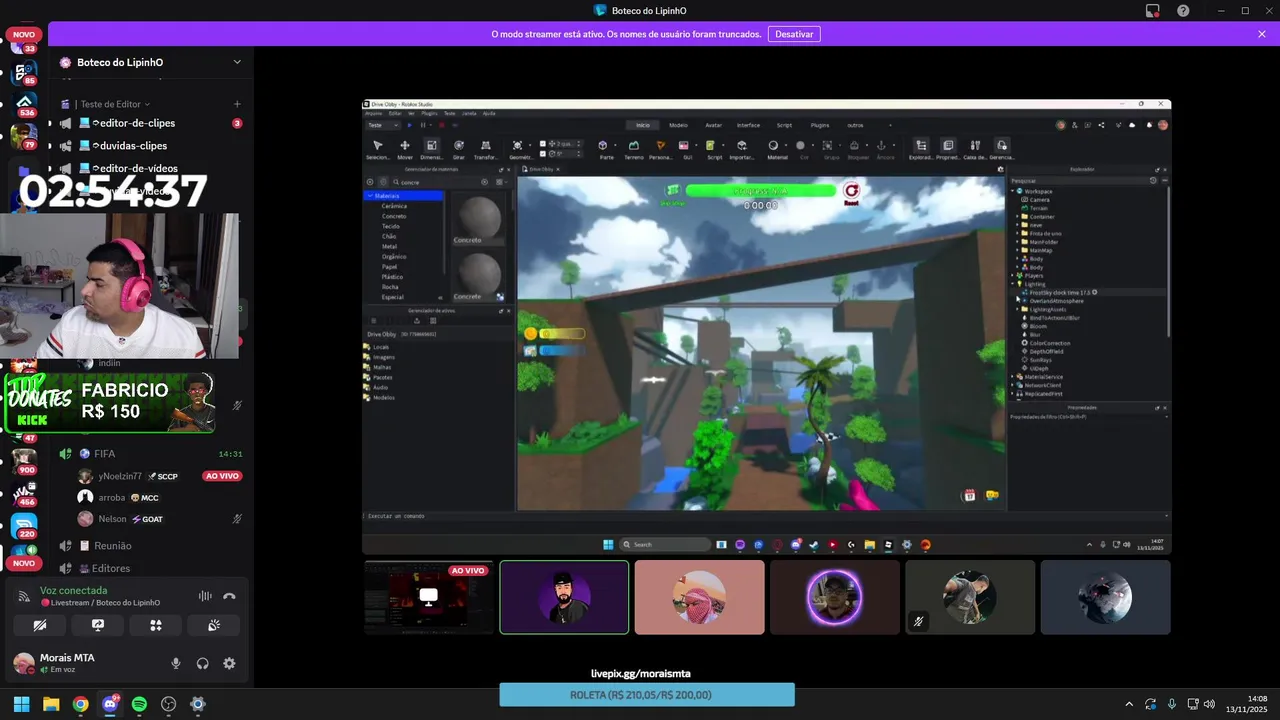This screenshot has height=720, width=1280.
Task: Select the Metal category in materials list
Action: (x=389, y=246)
